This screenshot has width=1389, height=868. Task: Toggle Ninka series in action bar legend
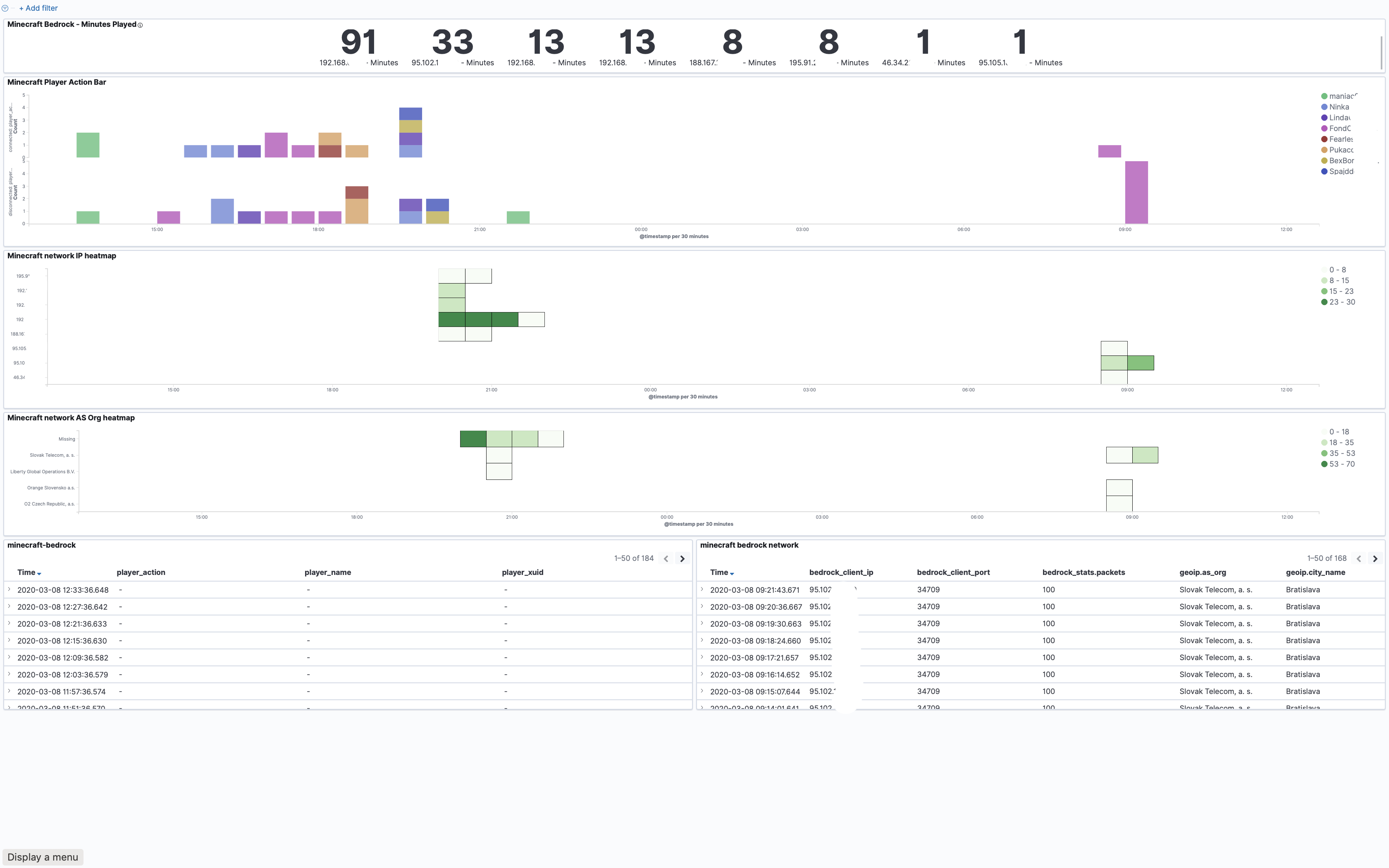pos(1339,107)
